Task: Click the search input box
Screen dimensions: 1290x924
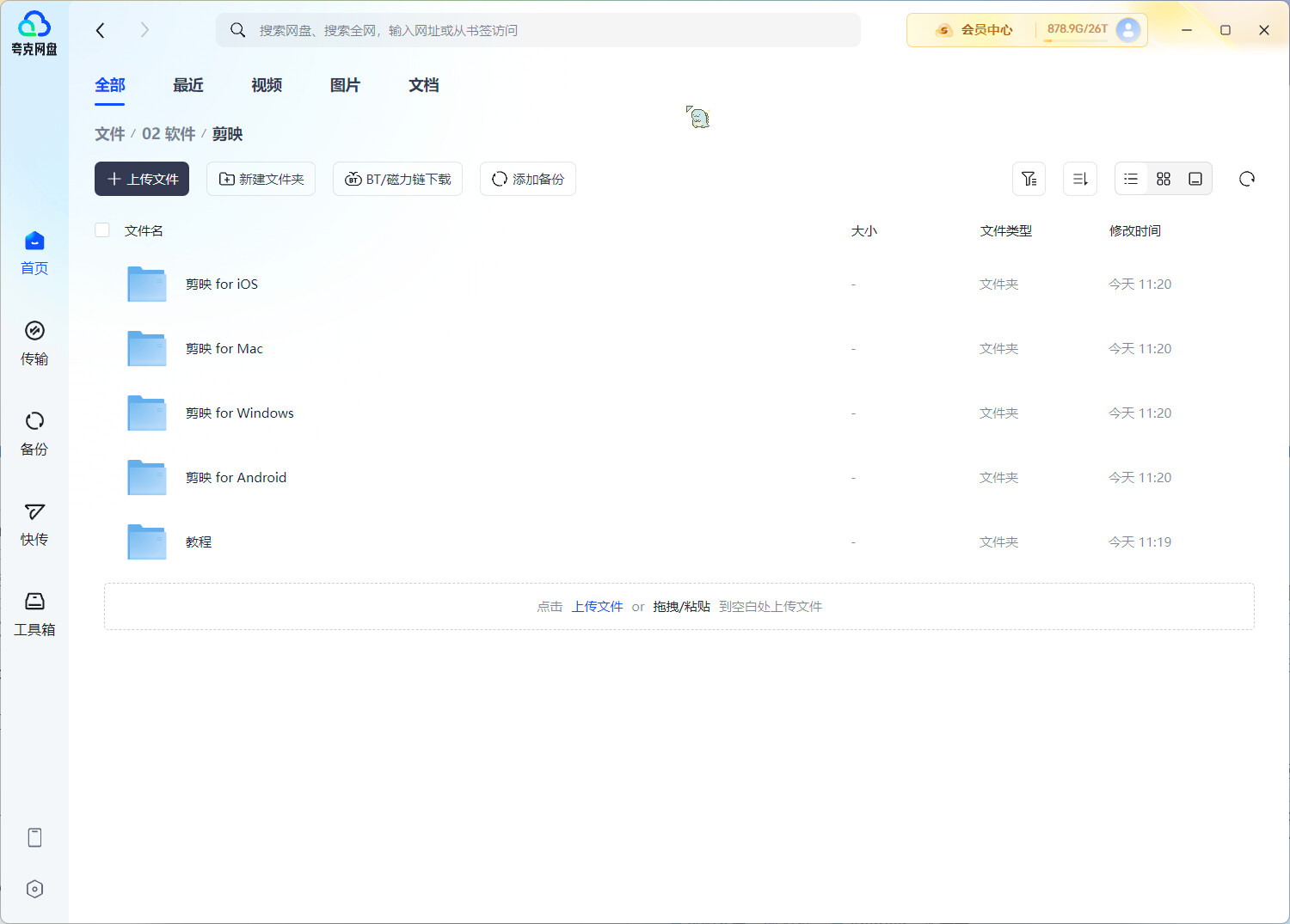Action: pyautogui.click(x=550, y=30)
